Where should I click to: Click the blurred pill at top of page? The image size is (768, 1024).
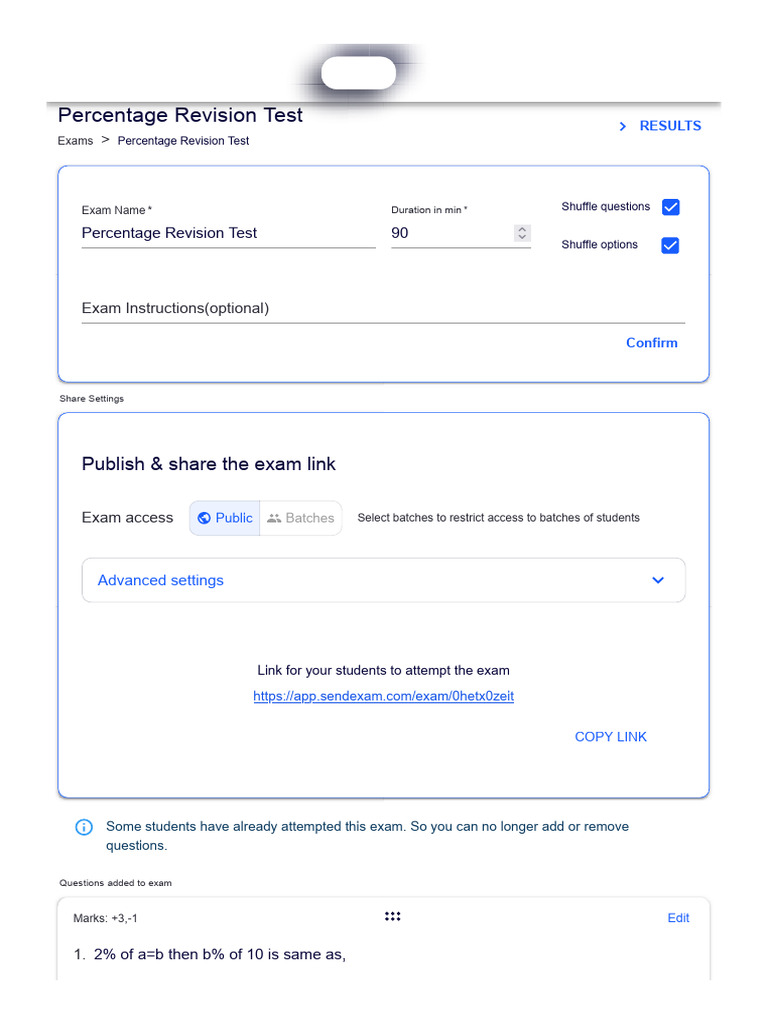359,72
